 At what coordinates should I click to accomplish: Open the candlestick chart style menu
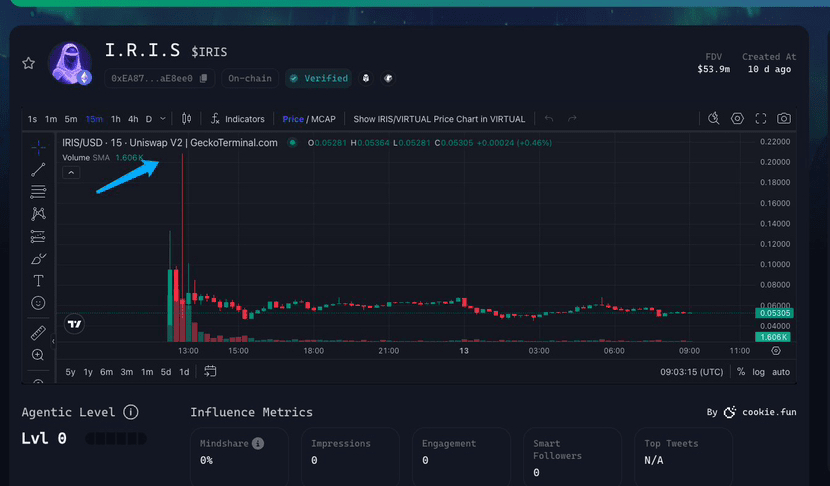[x=186, y=119]
